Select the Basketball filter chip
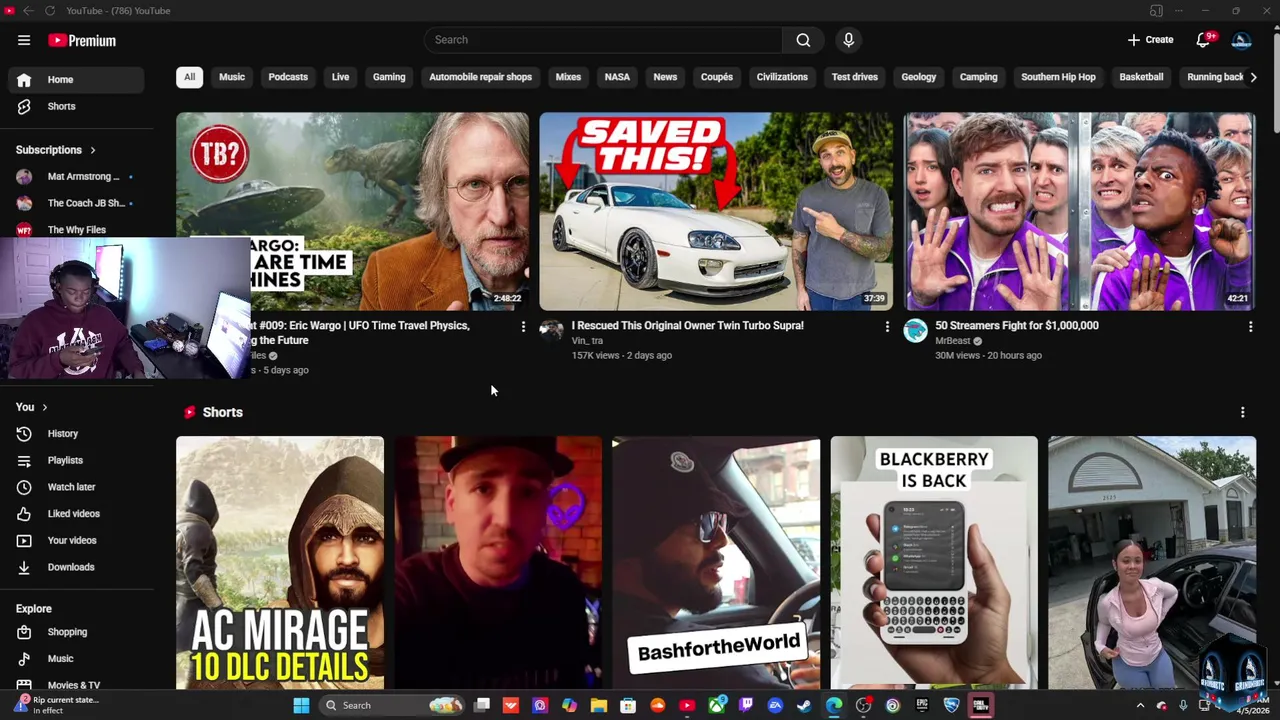This screenshot has height=720, width=1280. pyautogui.click(x=1141, y=77)
